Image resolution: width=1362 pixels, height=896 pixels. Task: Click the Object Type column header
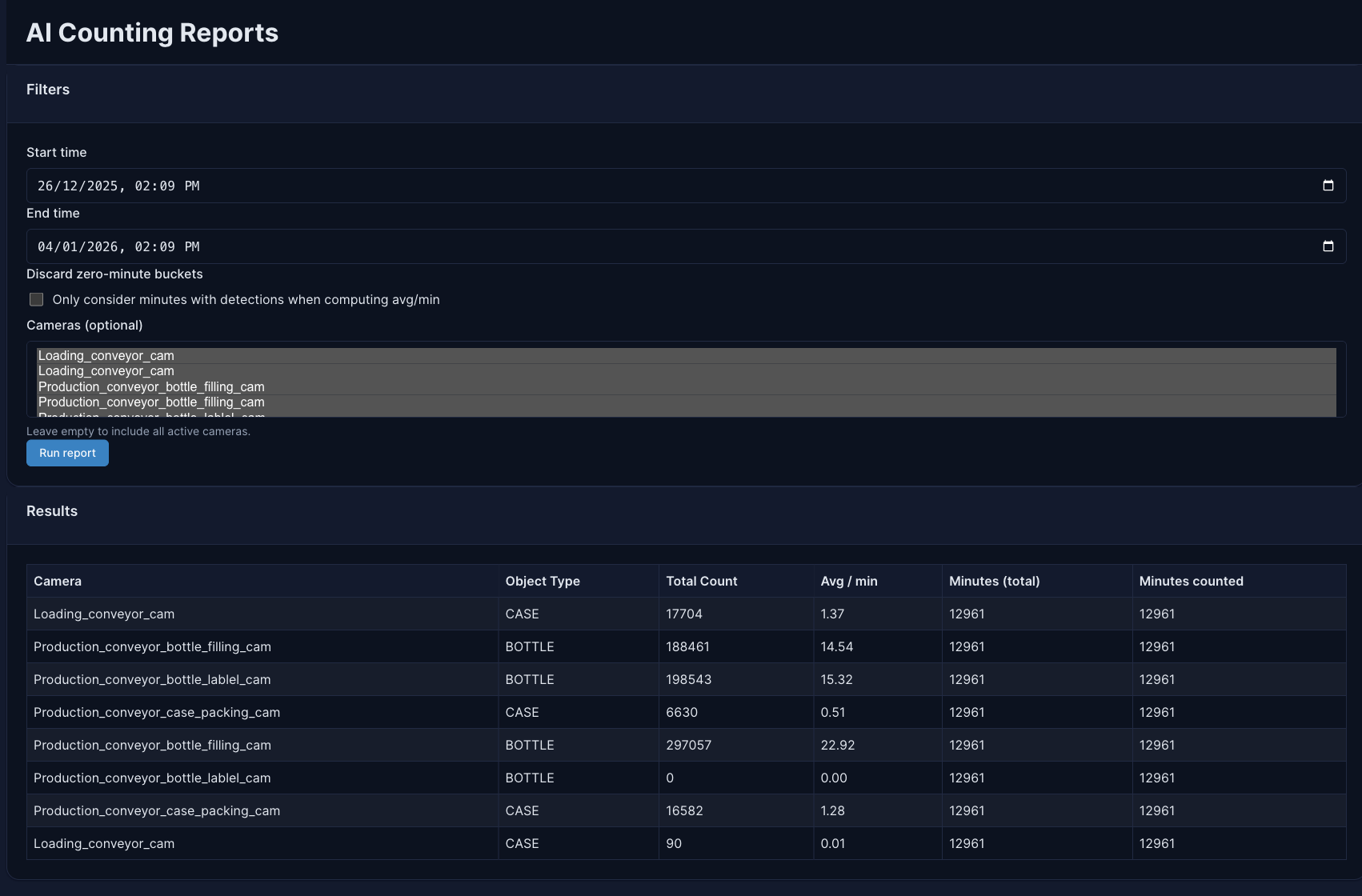click(x=543, y=581)
